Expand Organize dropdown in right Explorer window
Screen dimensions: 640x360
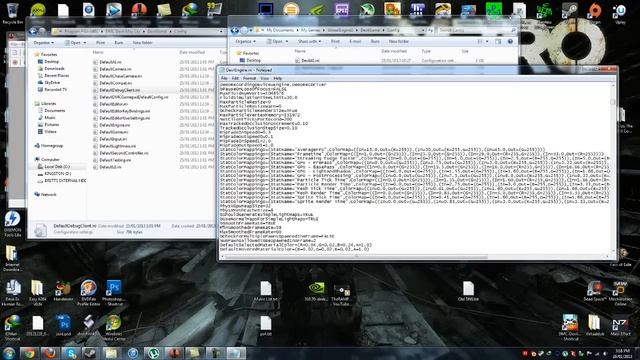coord(245,41)
